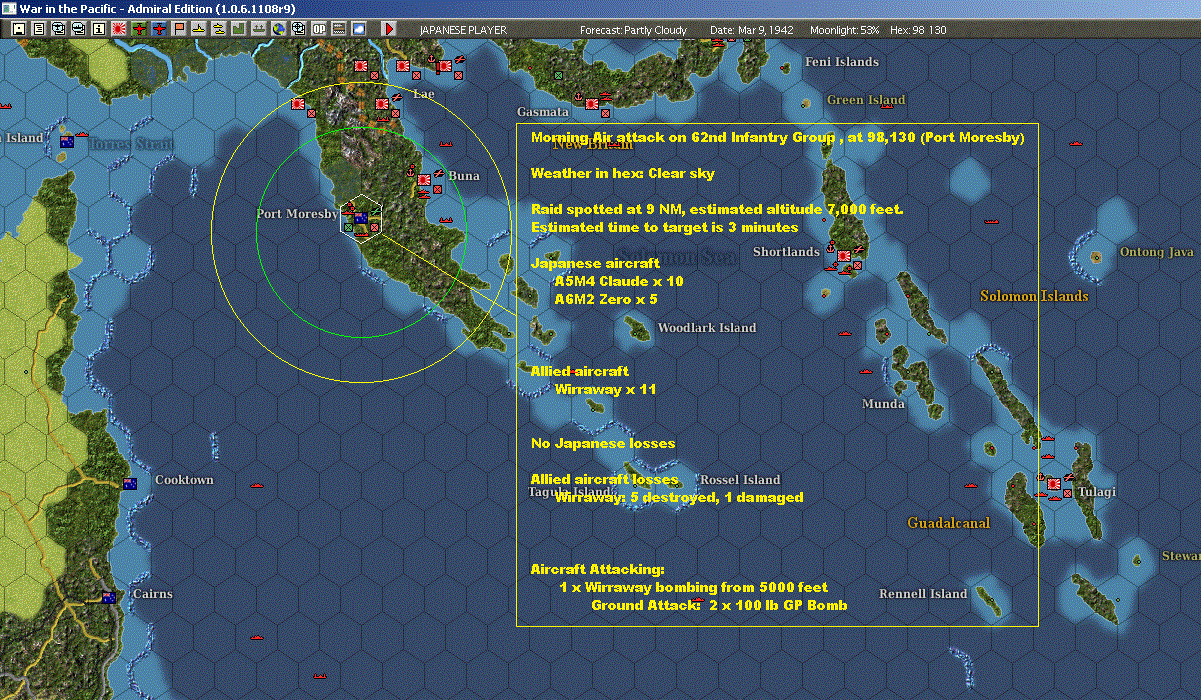Click the JAPANESE PLAYER status text
The image size is (1201, 700).
tap(463, 30)
